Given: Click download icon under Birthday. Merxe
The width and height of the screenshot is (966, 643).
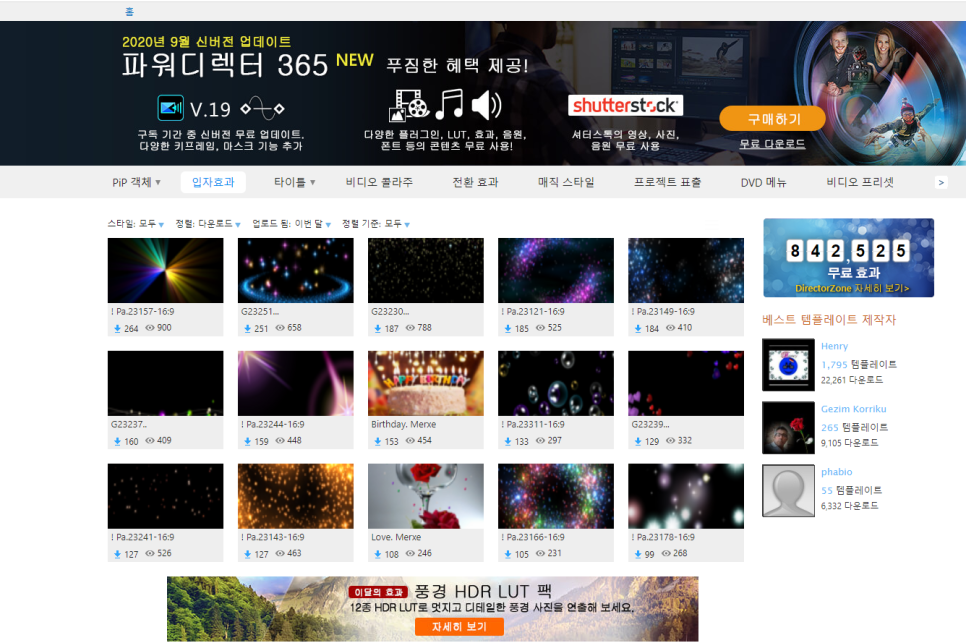Looking at the screenshot, I should click(x=378, y=442).
